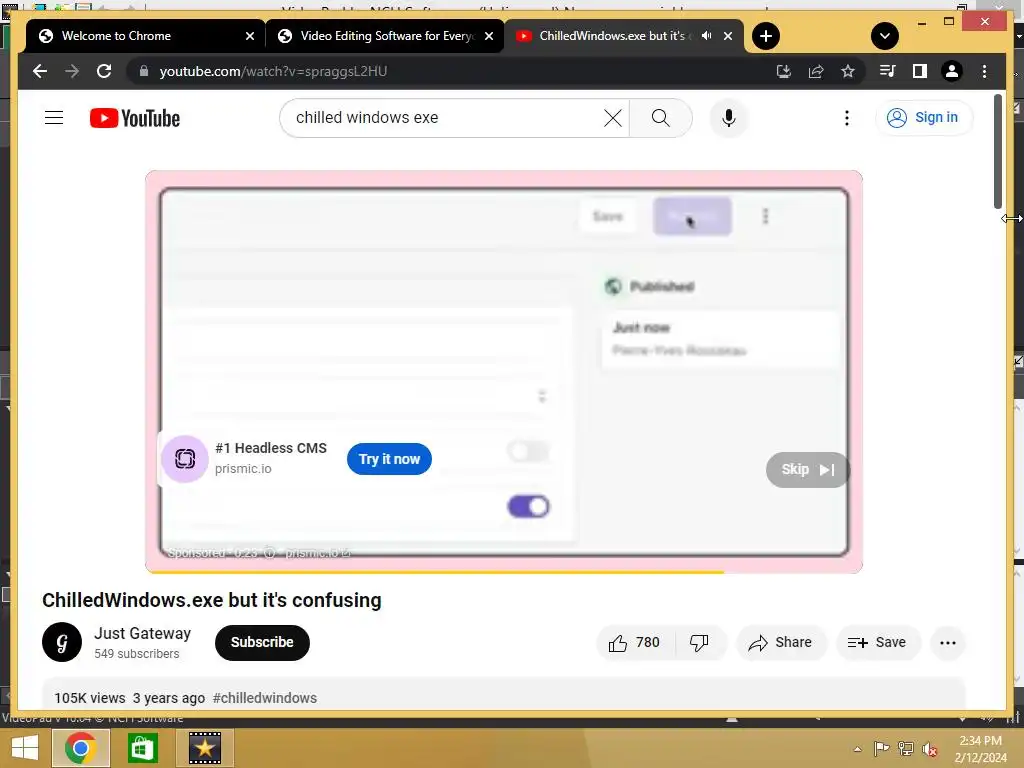Click the page vertical scrollbar
The image size is (1024, 768).
point(997,152)
